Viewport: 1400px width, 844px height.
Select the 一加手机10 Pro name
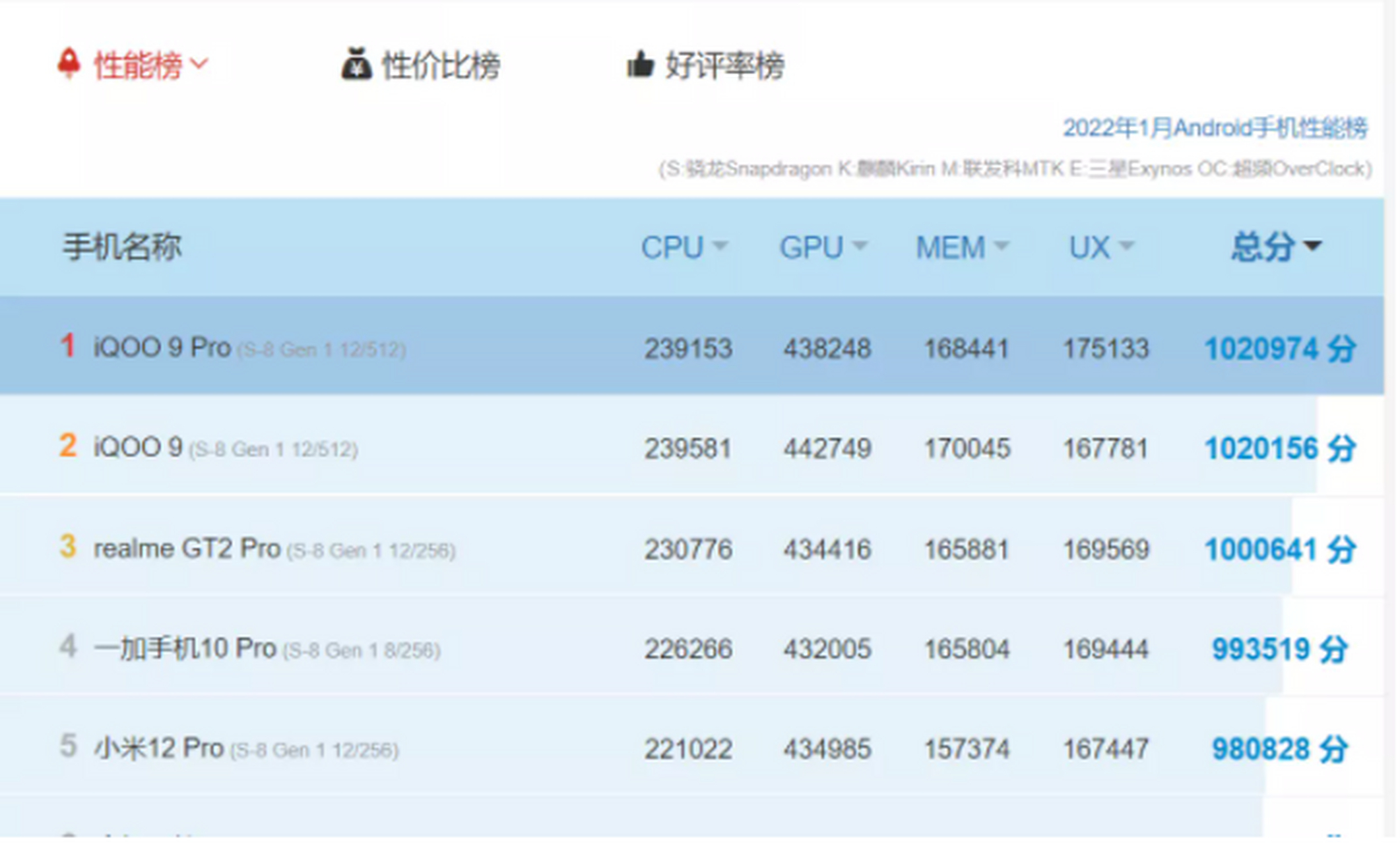[x=185, y=648]
